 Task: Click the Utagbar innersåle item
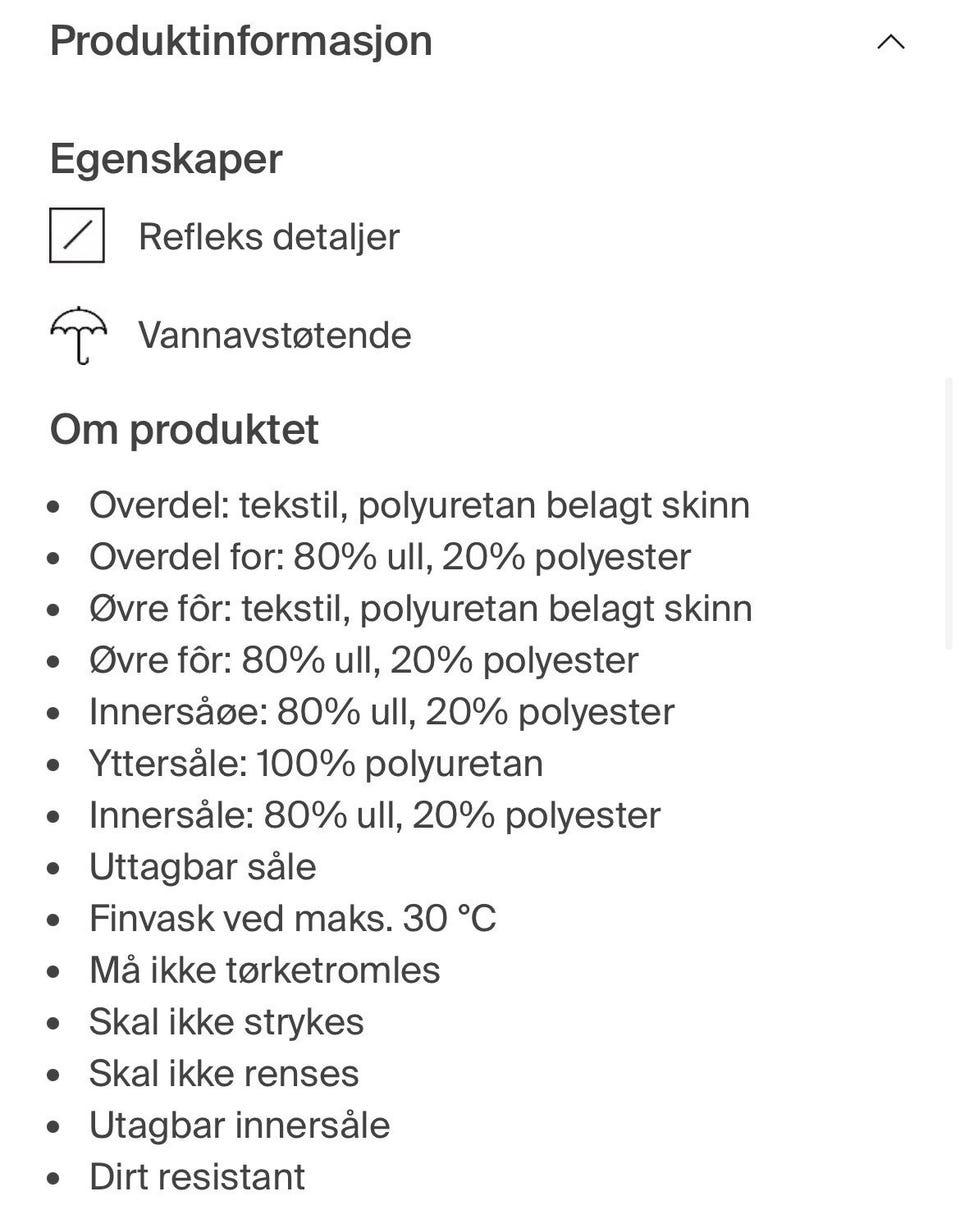click(239, 1126)
